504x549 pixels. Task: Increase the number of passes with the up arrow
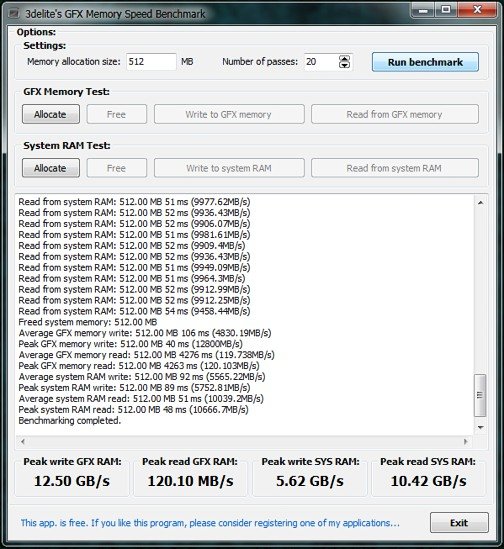pyautogui.click(x=344, y=59)
